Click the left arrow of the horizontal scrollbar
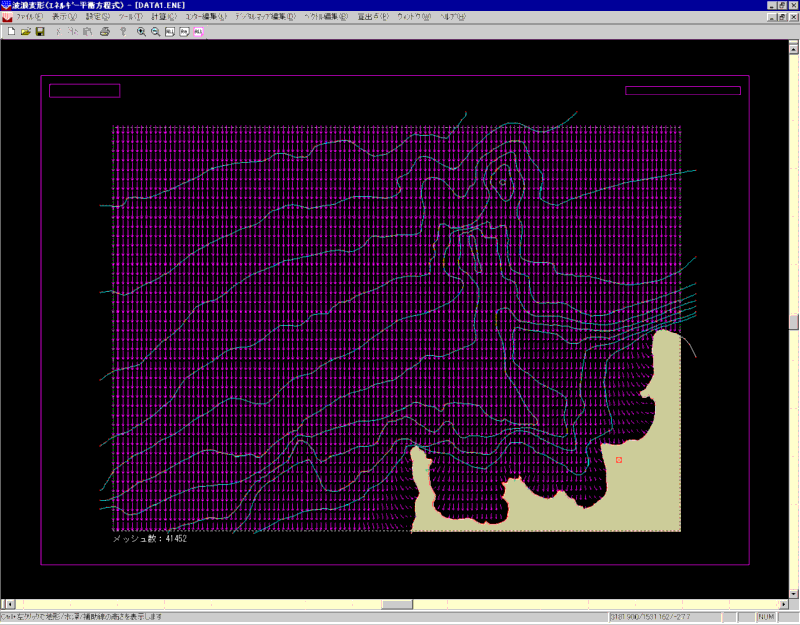 pyautogui.click(x=10, y=605)
